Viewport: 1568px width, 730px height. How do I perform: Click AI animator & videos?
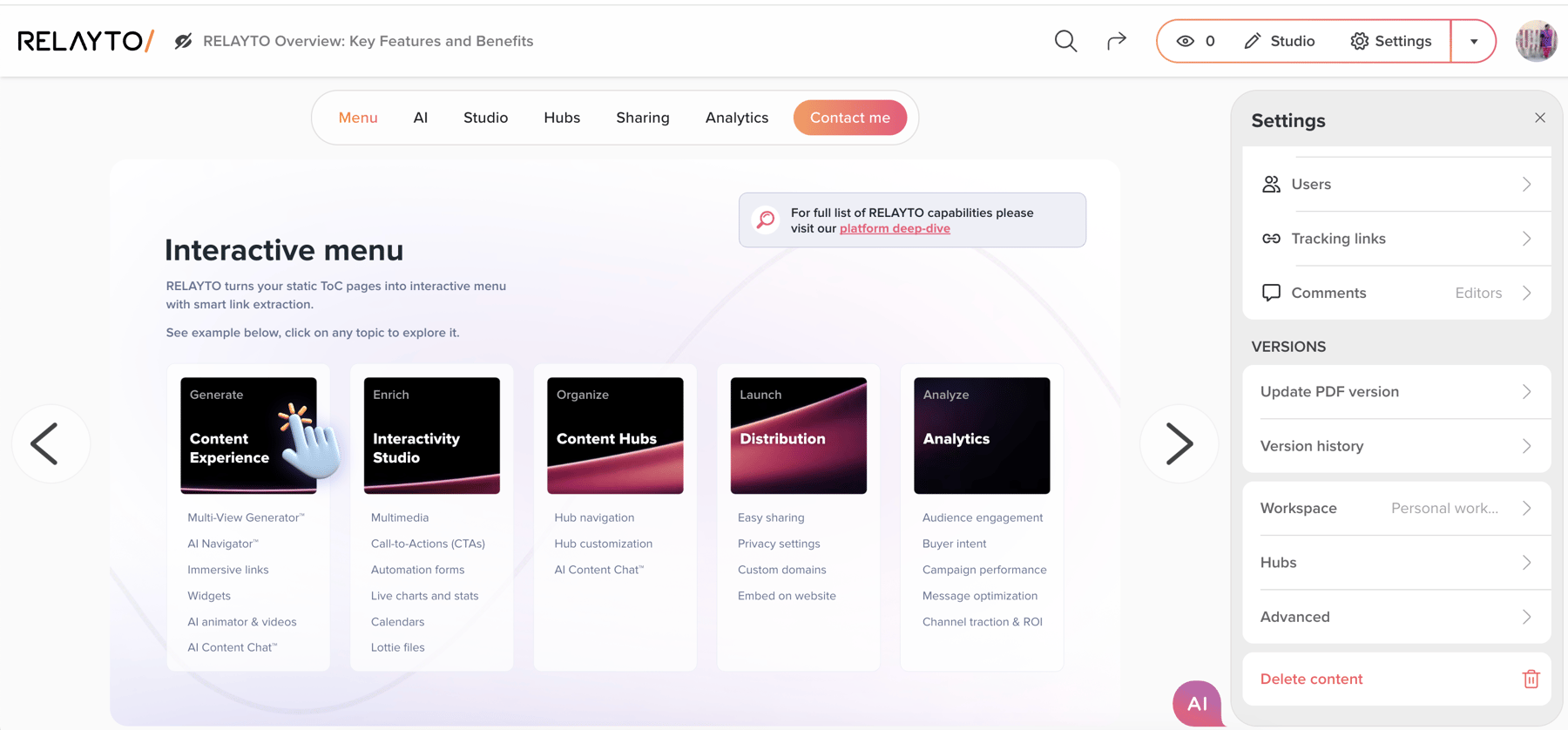(242, 622)
